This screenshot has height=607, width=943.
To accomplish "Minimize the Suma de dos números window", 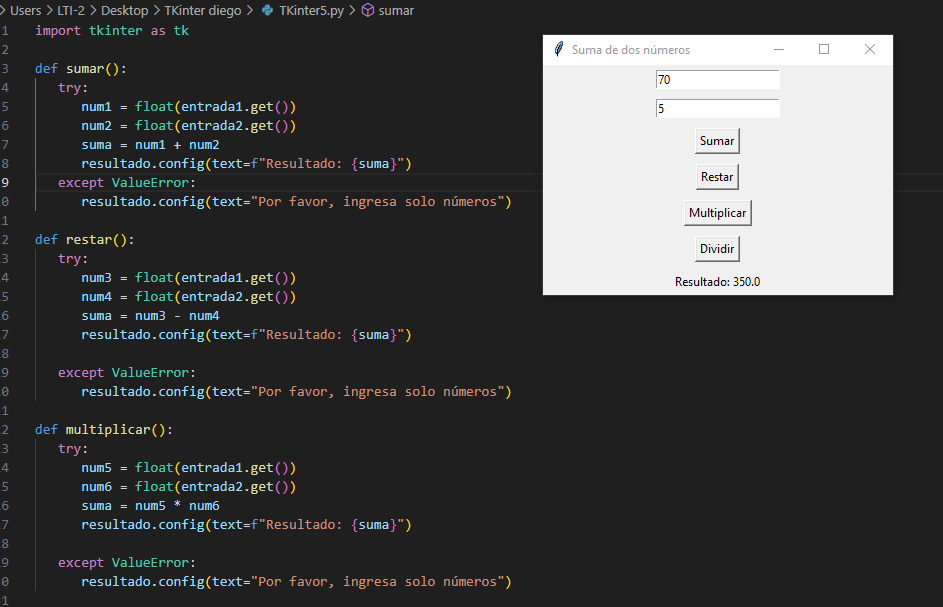I will (778, 50).
